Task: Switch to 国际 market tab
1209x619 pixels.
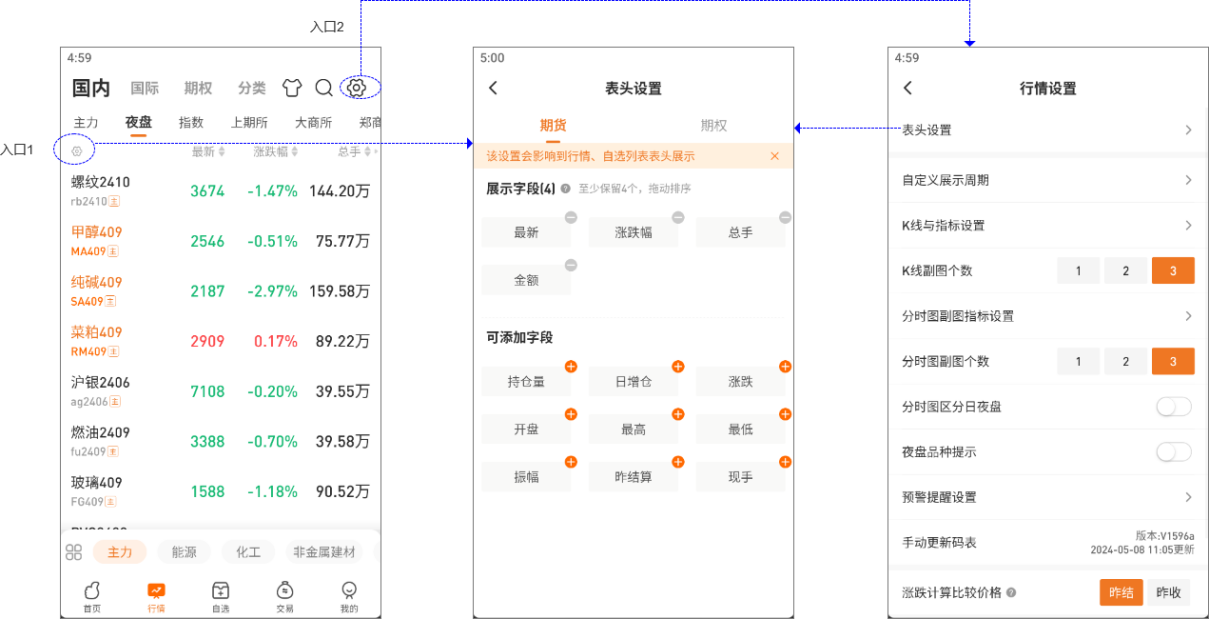Action: point(145,88)
